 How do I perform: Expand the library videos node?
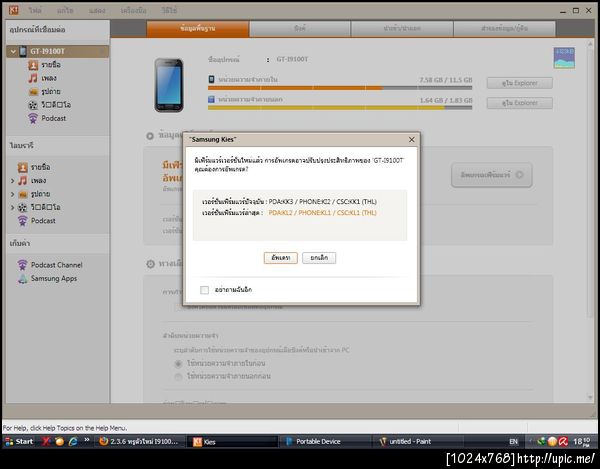point(12,208)
